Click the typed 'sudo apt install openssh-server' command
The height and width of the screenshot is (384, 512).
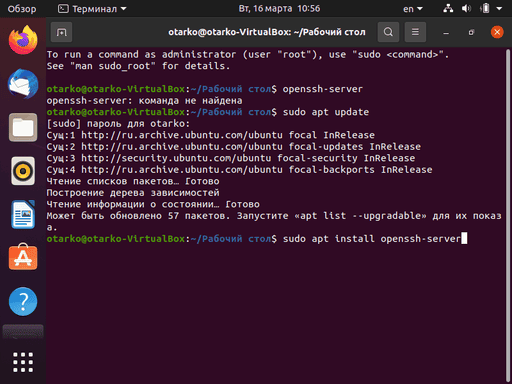[x=372, y=239]
